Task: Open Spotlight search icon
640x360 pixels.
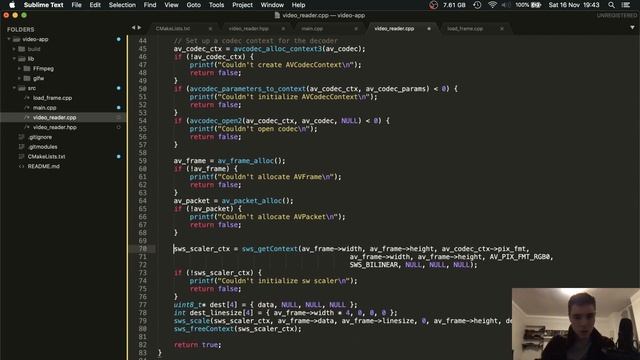Action: [611, 5]
